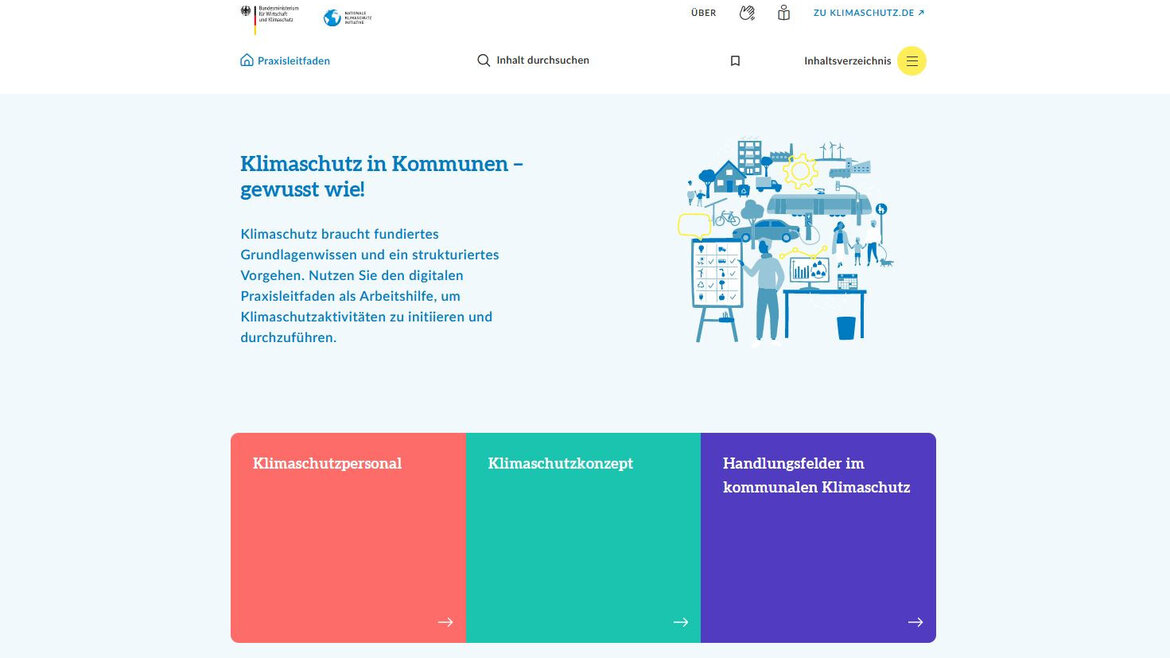
Task: Click the magnifier to search content
Action: click(x=485, y=60)
